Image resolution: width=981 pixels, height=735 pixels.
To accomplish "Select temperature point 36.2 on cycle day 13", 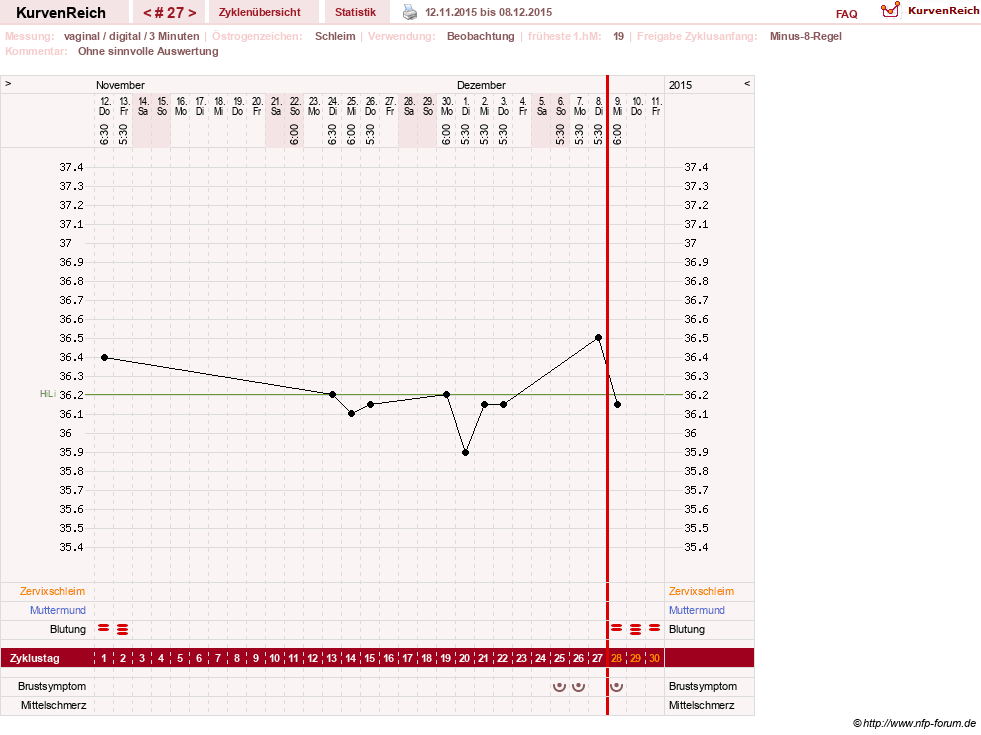I will [x=332, y=395].
